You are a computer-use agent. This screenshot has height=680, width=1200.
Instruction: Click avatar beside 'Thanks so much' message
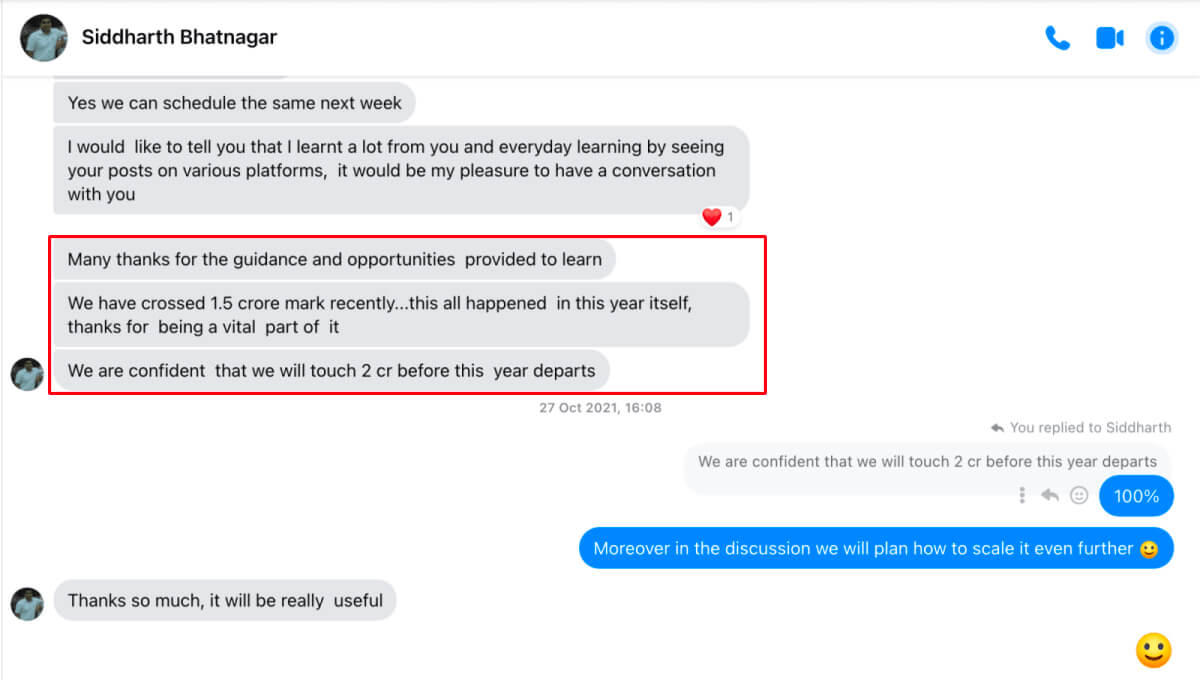tap(27, 603)
